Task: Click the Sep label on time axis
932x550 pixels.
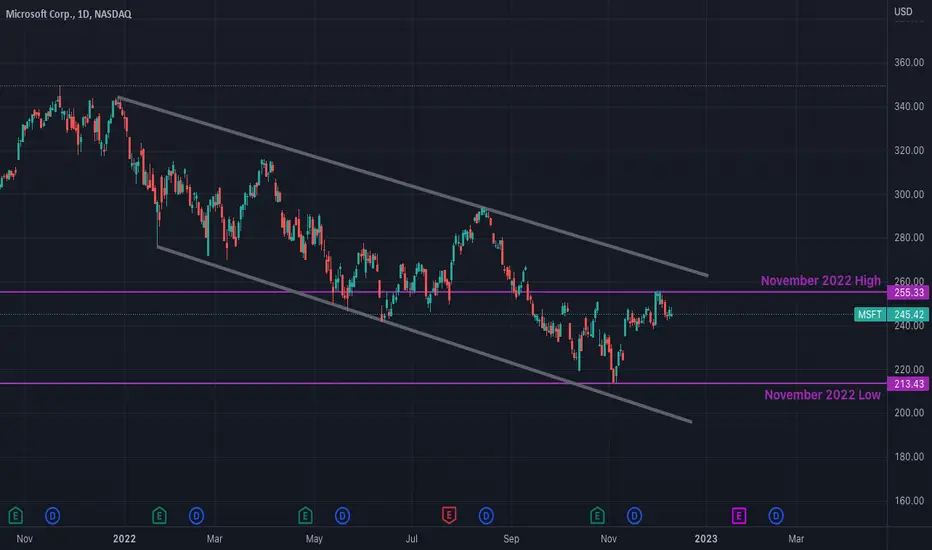Action: [511, 539]
